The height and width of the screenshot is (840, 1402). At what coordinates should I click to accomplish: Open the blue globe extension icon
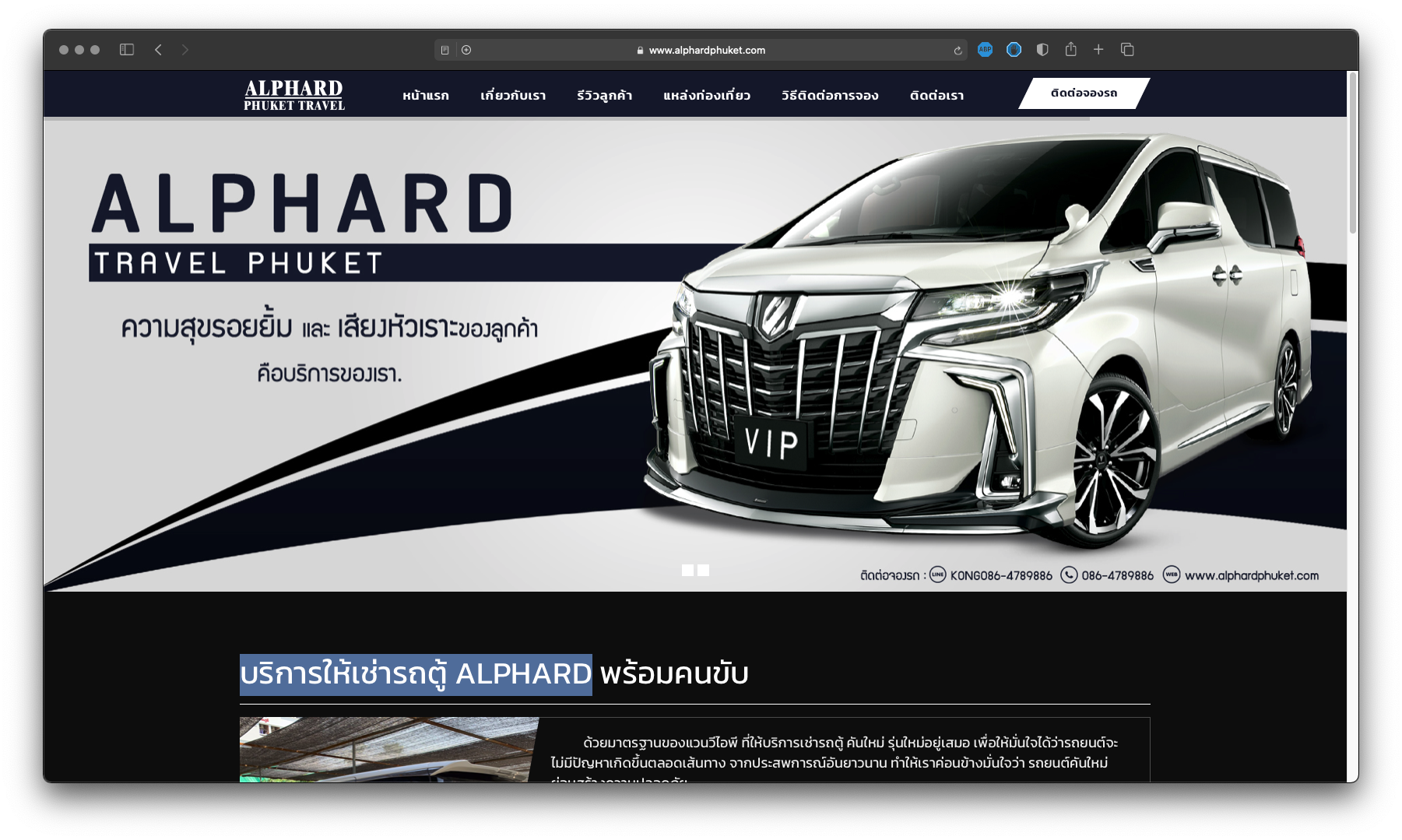click(x=1014, y=49)
